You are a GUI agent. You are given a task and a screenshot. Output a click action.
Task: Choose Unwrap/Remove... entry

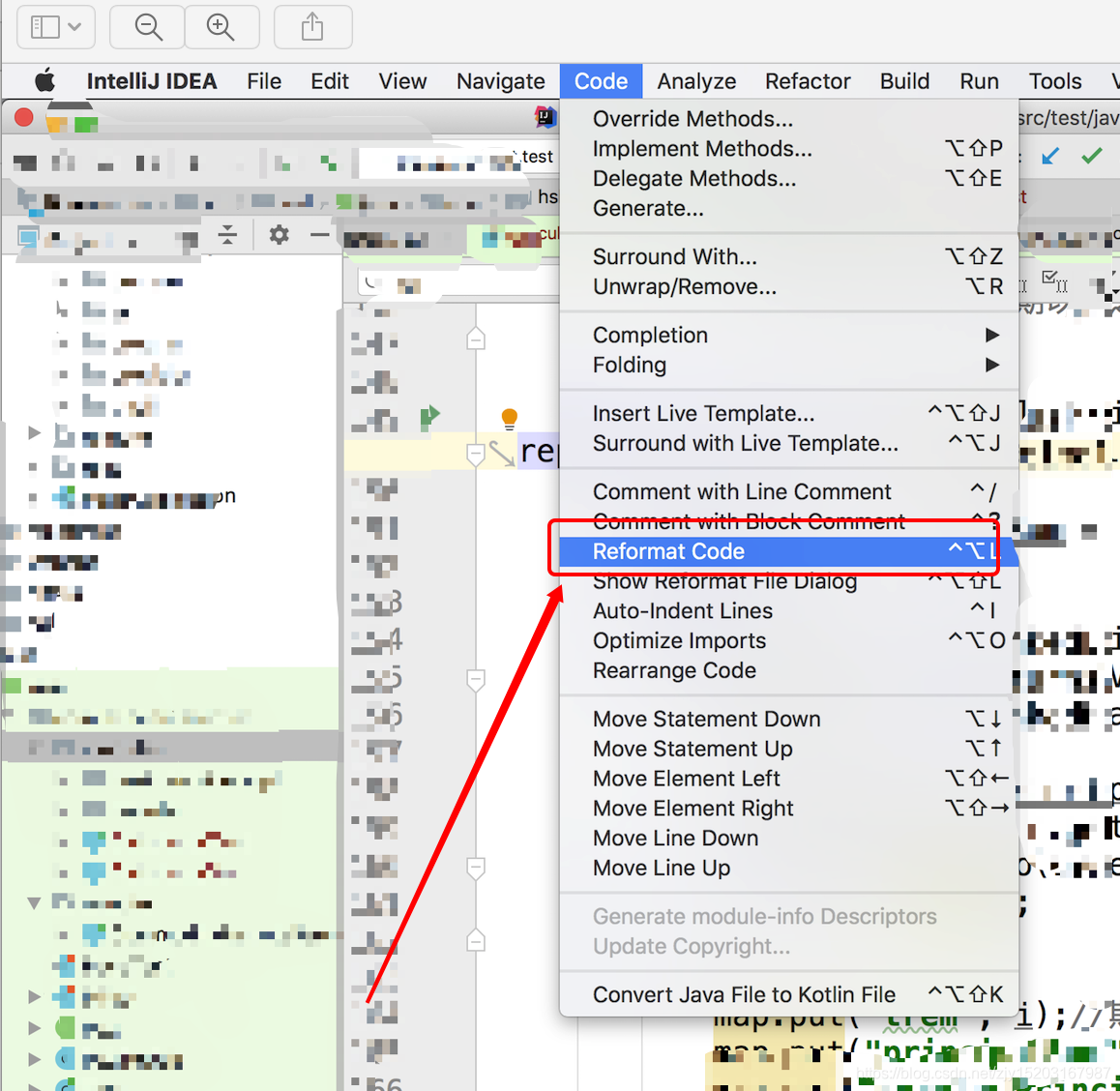(788, 286)
